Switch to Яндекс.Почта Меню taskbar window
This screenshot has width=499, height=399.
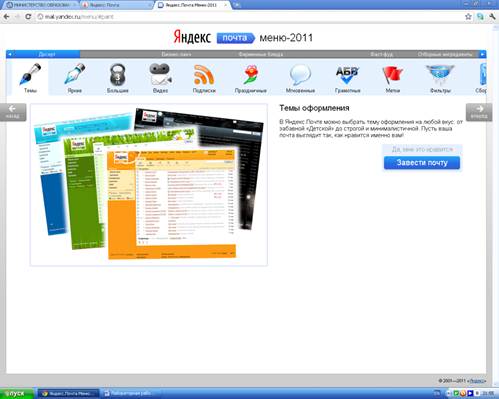coord(68,394)
